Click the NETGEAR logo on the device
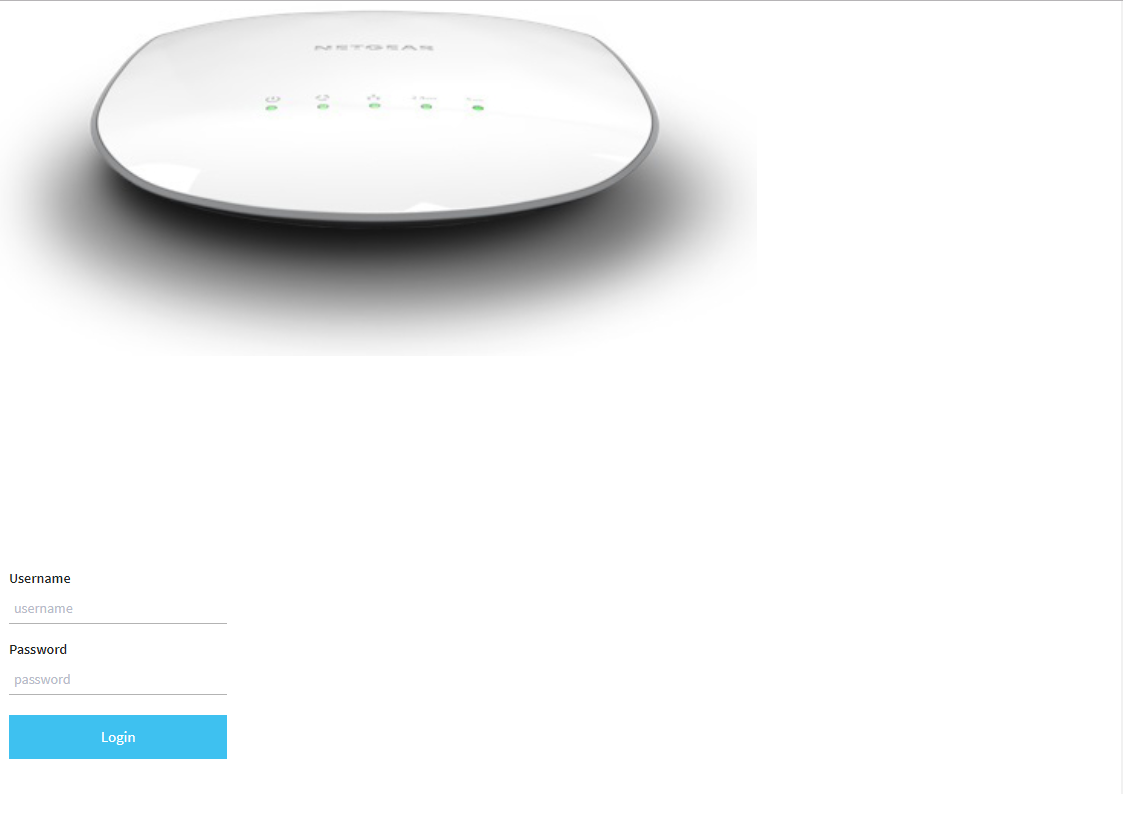 [374, 48]
